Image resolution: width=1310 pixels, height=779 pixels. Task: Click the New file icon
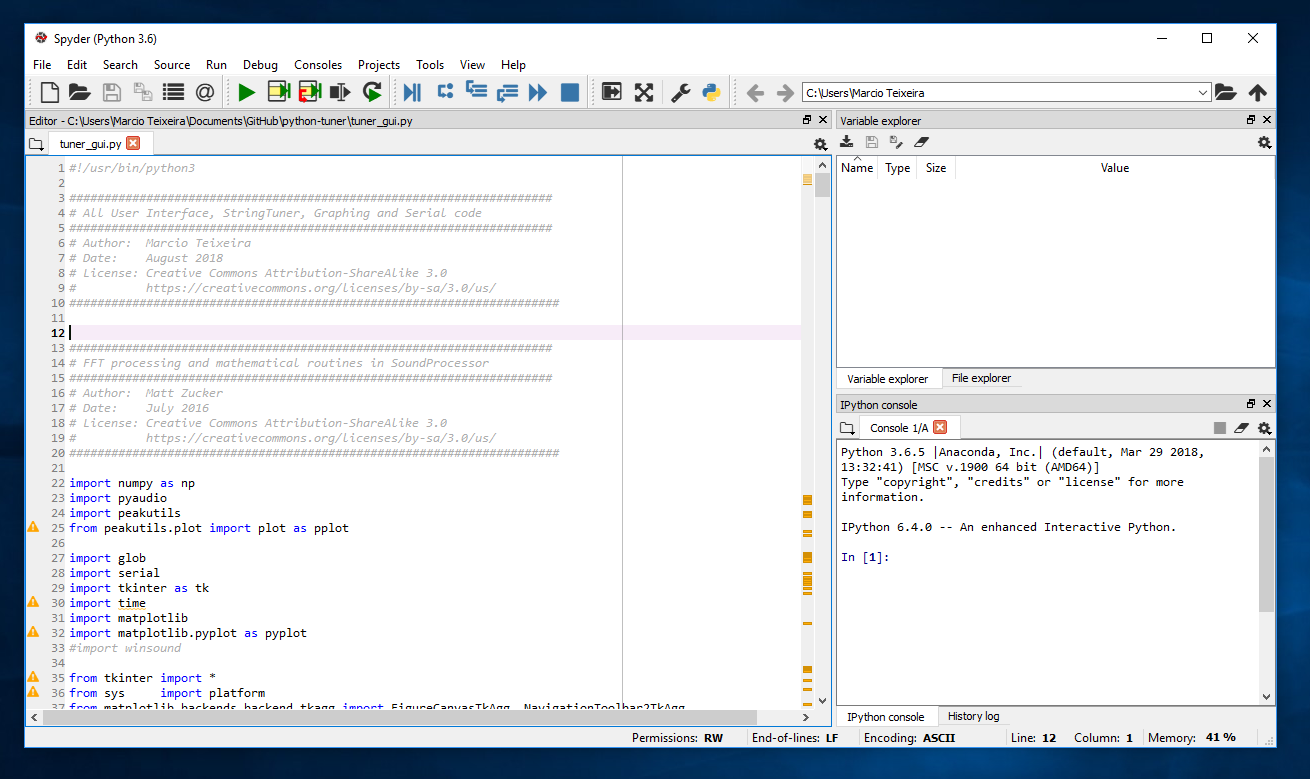coord(49,93)
